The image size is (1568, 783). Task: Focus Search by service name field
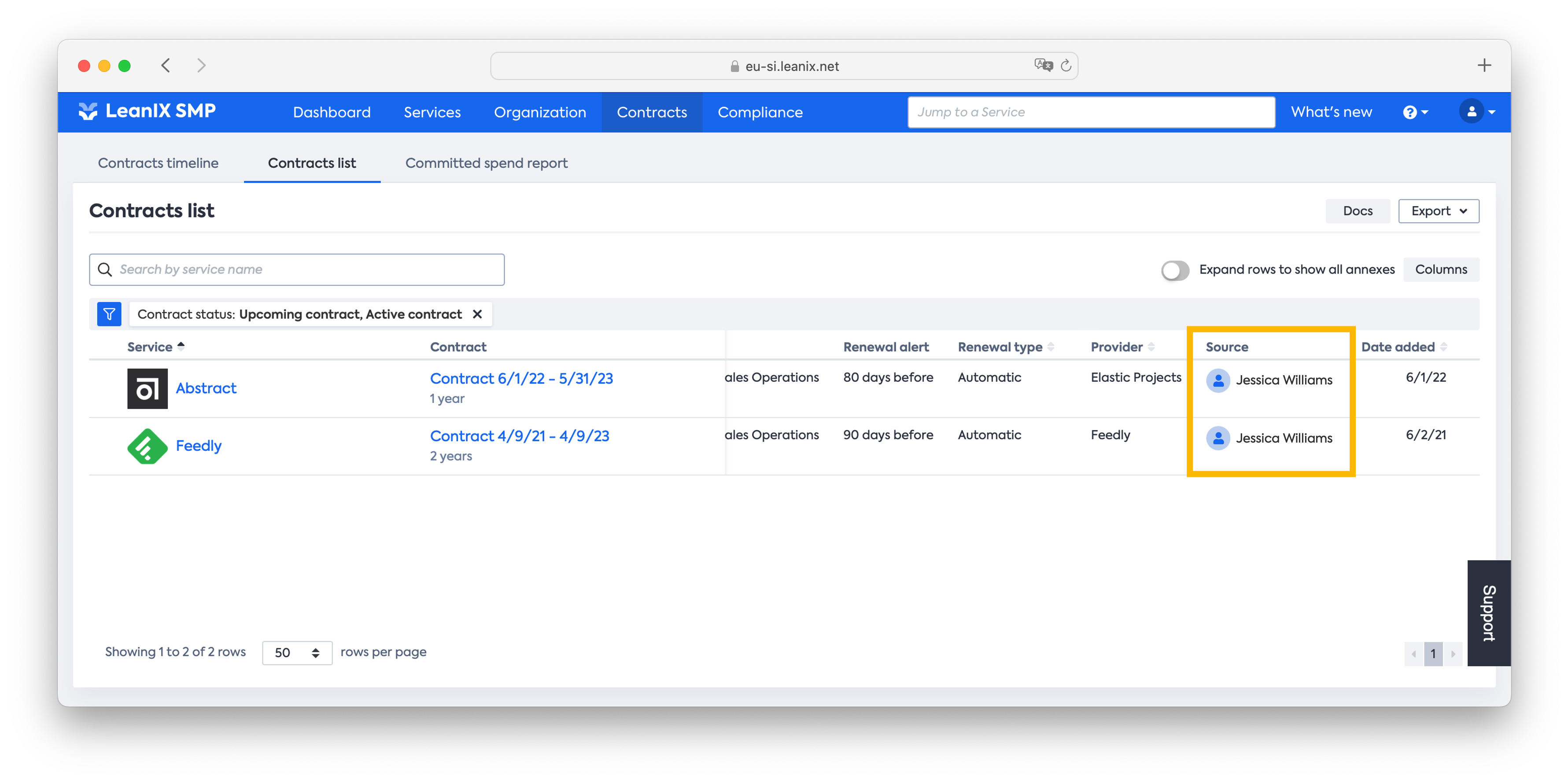(x=297, y=269)
